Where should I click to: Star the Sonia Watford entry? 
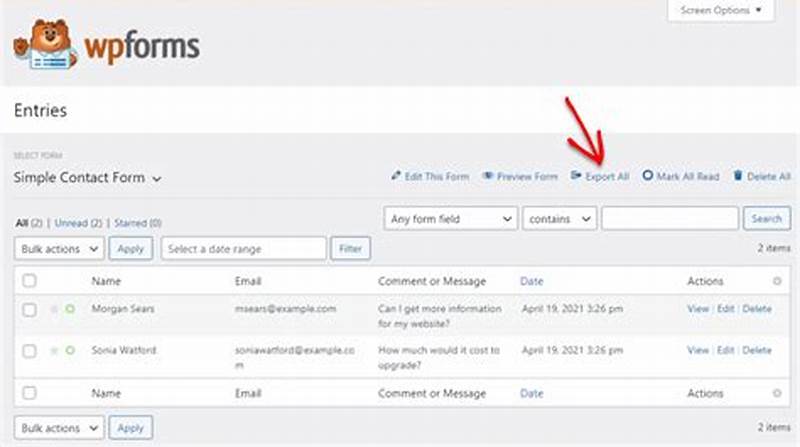54,350
